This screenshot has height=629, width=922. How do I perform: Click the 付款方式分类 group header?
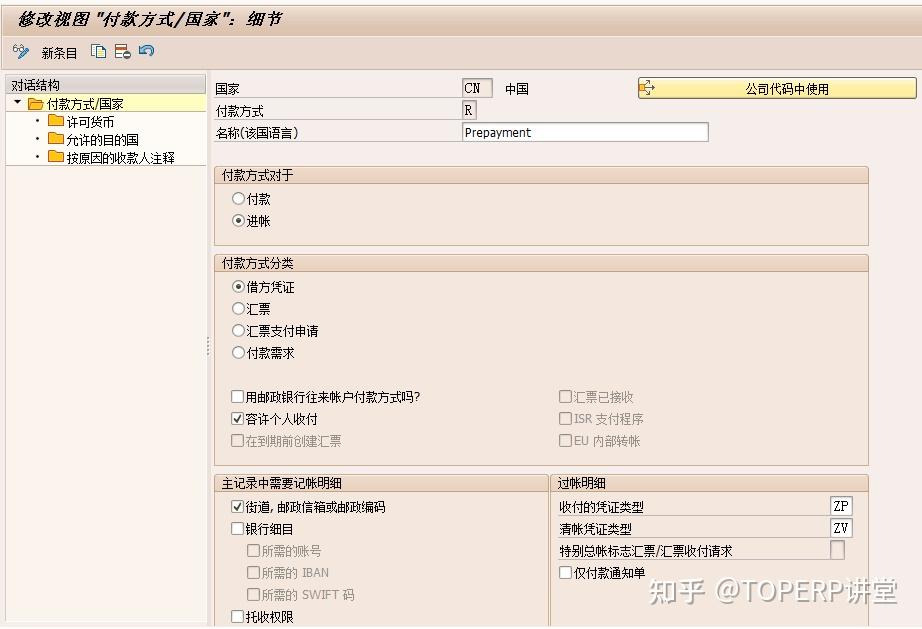(x=541, y=263)
